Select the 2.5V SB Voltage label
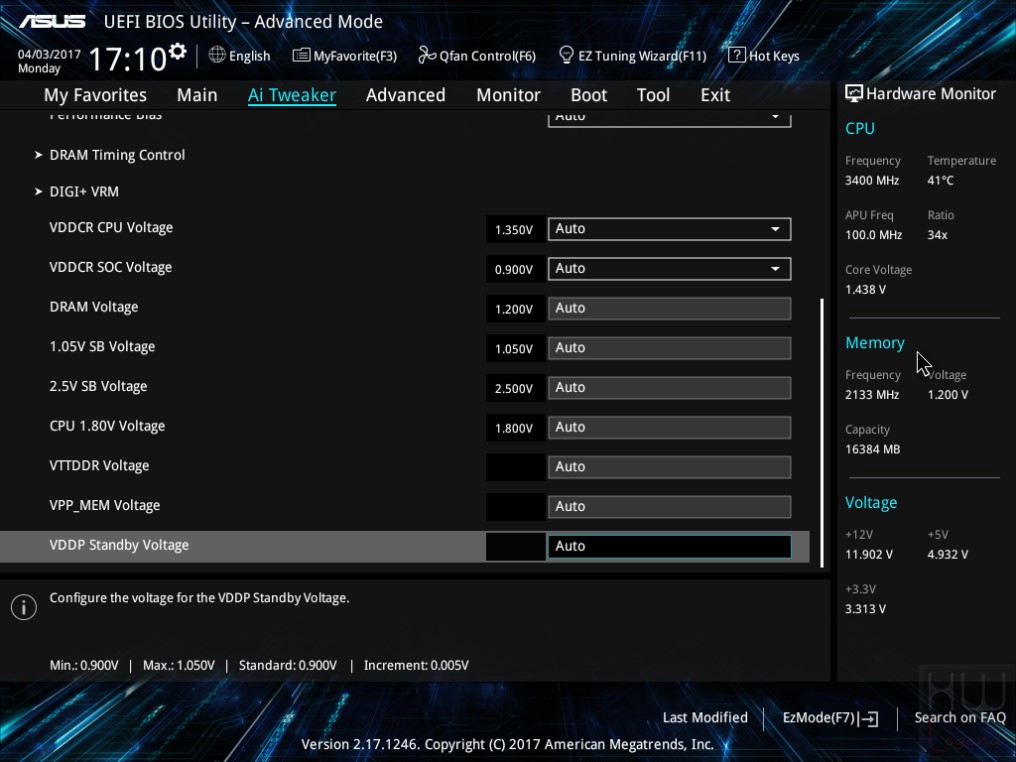Viewport: 1016px width, 762px height. pos(98,386)
